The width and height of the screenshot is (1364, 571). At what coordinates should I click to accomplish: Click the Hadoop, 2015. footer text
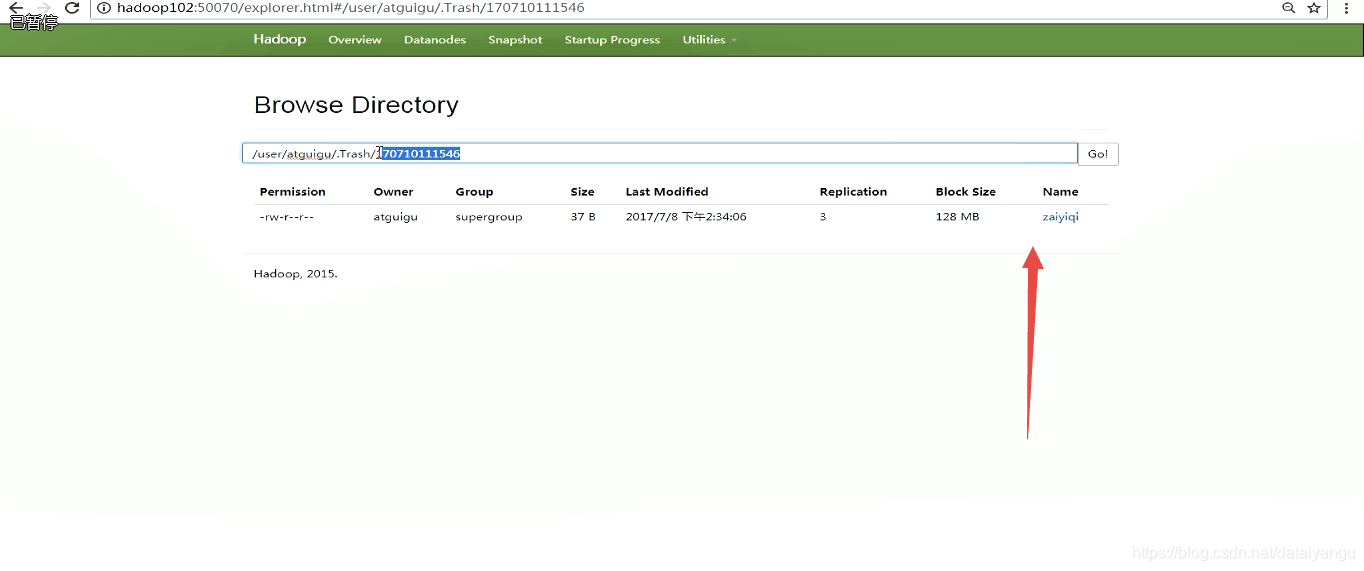click(296, 274)
